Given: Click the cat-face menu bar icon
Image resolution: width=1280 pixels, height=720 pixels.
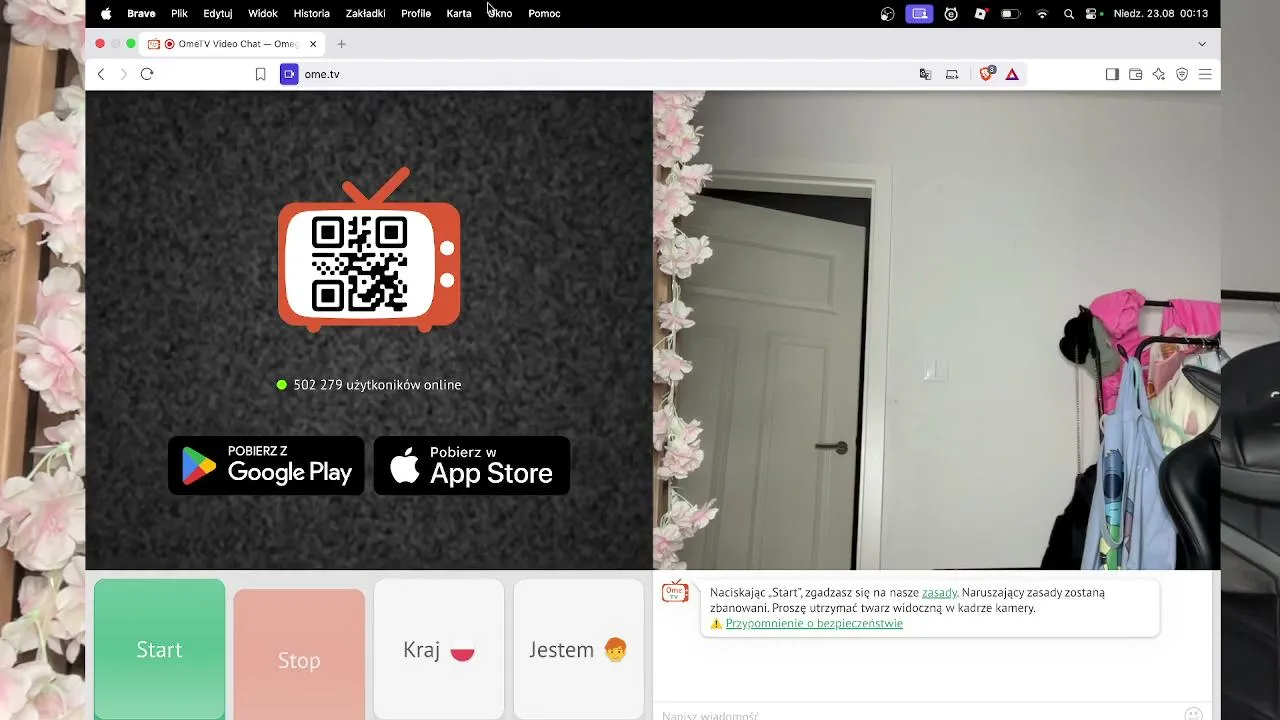Looking at the screenshot, I should pyautogui.click(x=951, y=14).
